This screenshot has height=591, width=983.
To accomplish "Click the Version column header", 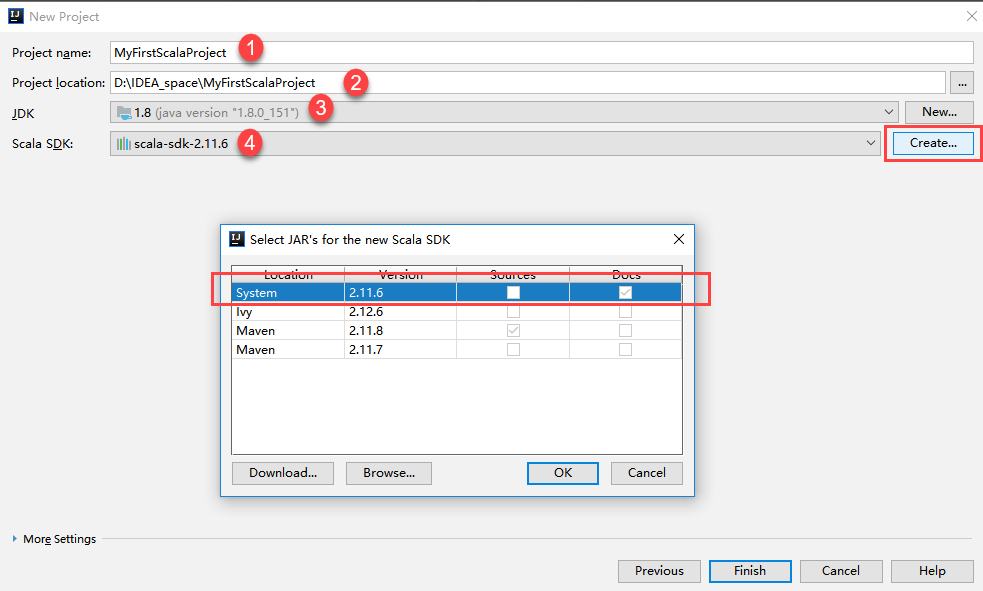I will 401,275.
